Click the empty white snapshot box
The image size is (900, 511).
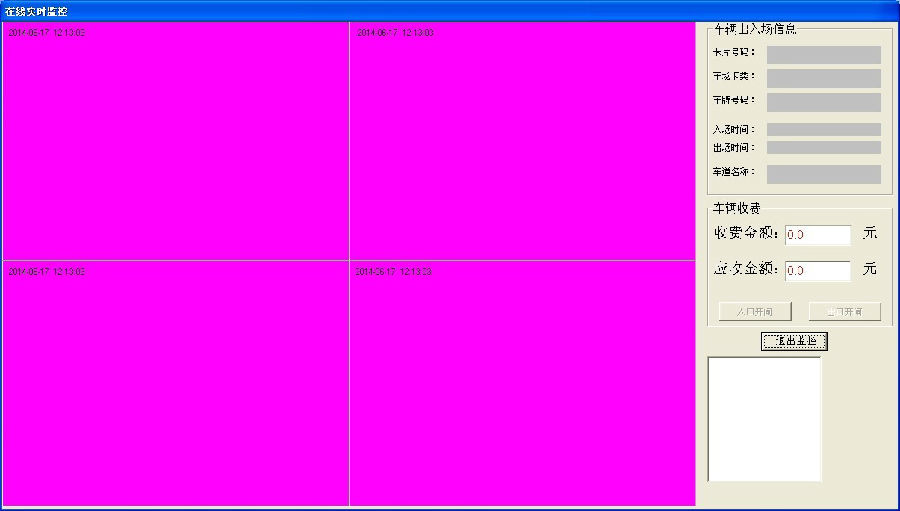(x=764, y=418)
